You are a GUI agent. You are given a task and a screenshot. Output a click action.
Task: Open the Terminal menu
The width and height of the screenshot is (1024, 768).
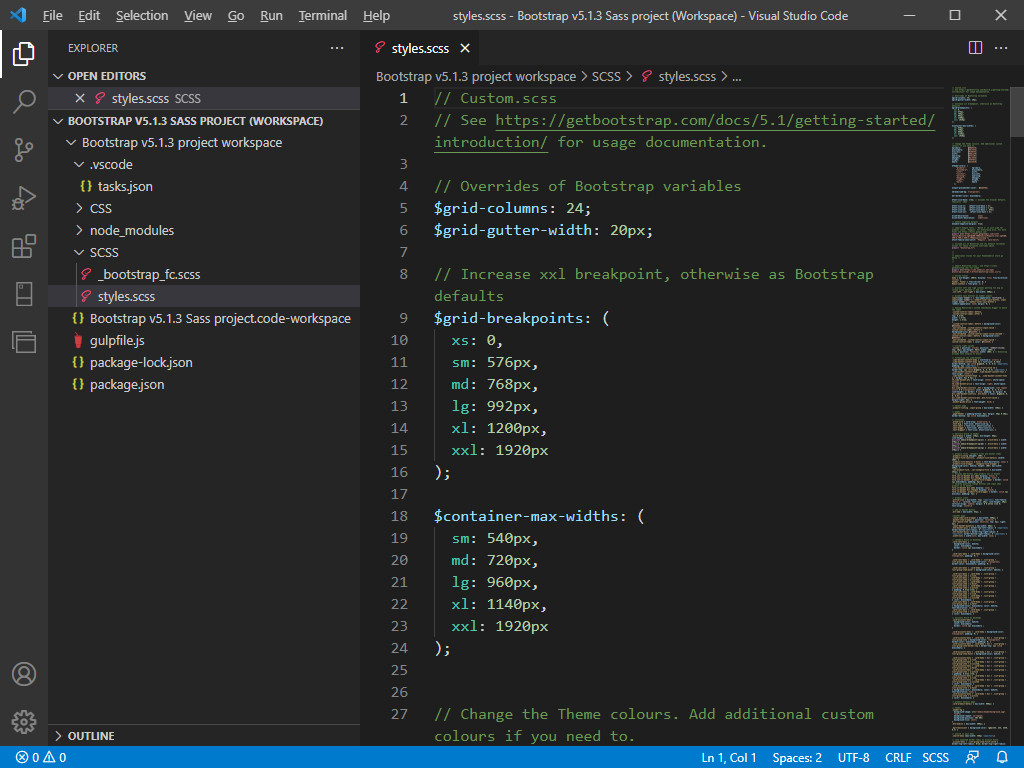[x=323, y=16]
